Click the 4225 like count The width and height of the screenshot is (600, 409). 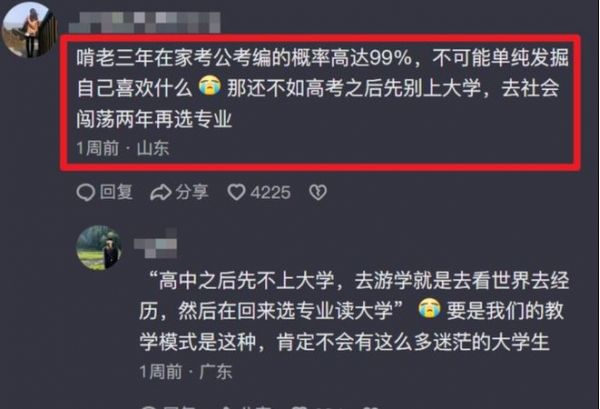click(x=271, y=193)
